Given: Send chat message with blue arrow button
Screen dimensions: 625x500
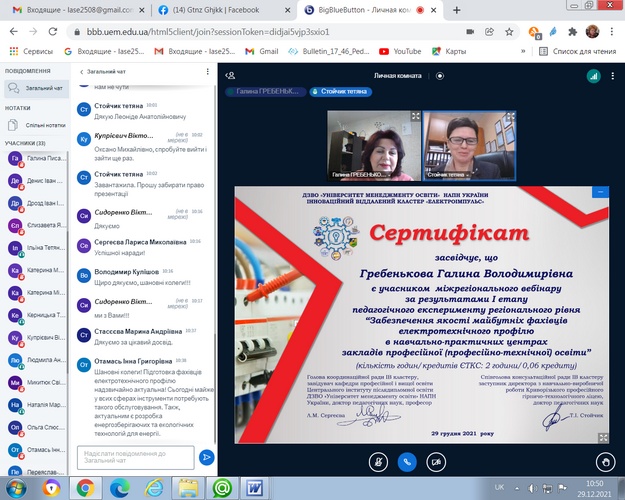Looking at the screenshot, I should click(206, 457).
